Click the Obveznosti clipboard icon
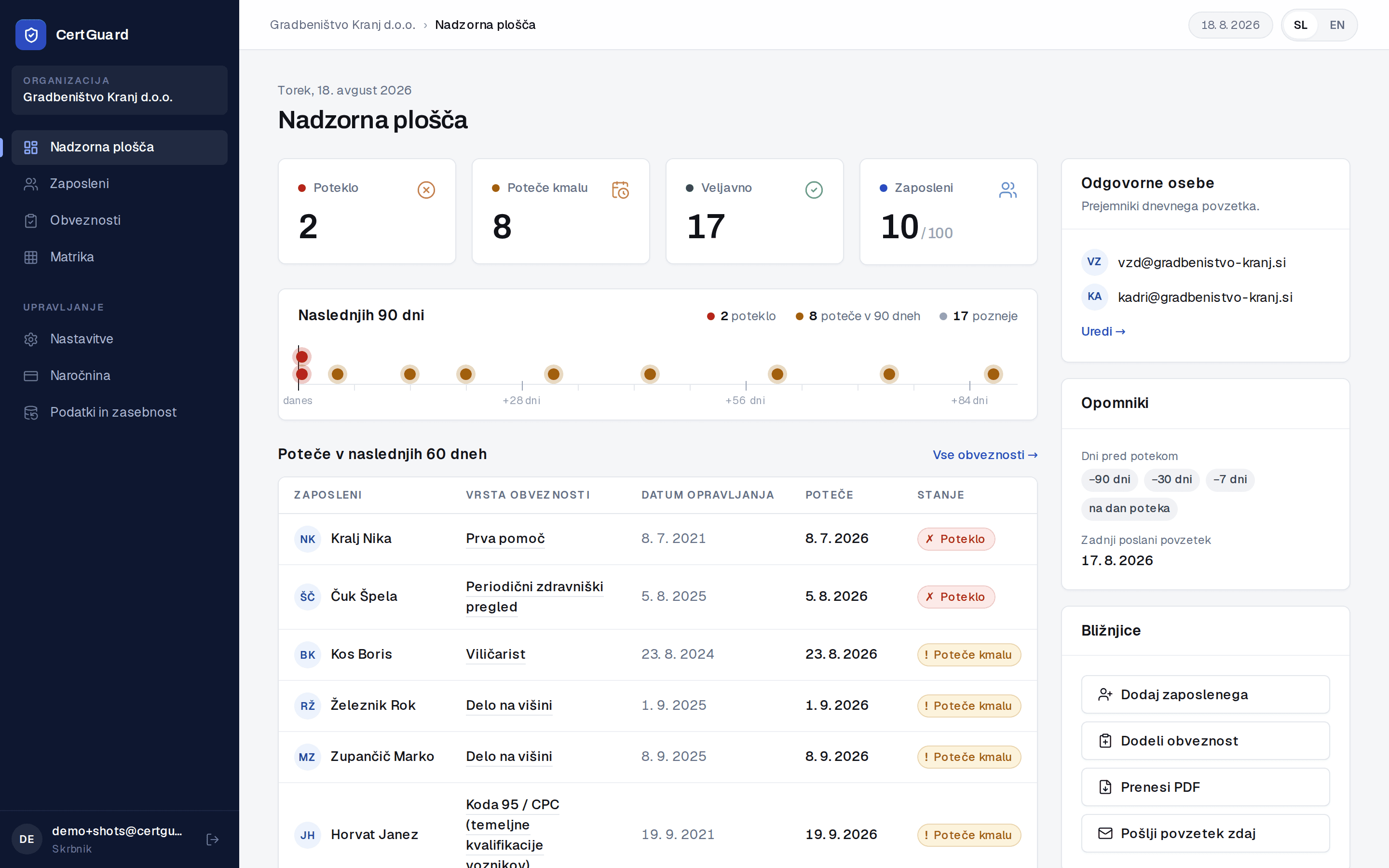 pyautogui.click(x=31, y=220)
